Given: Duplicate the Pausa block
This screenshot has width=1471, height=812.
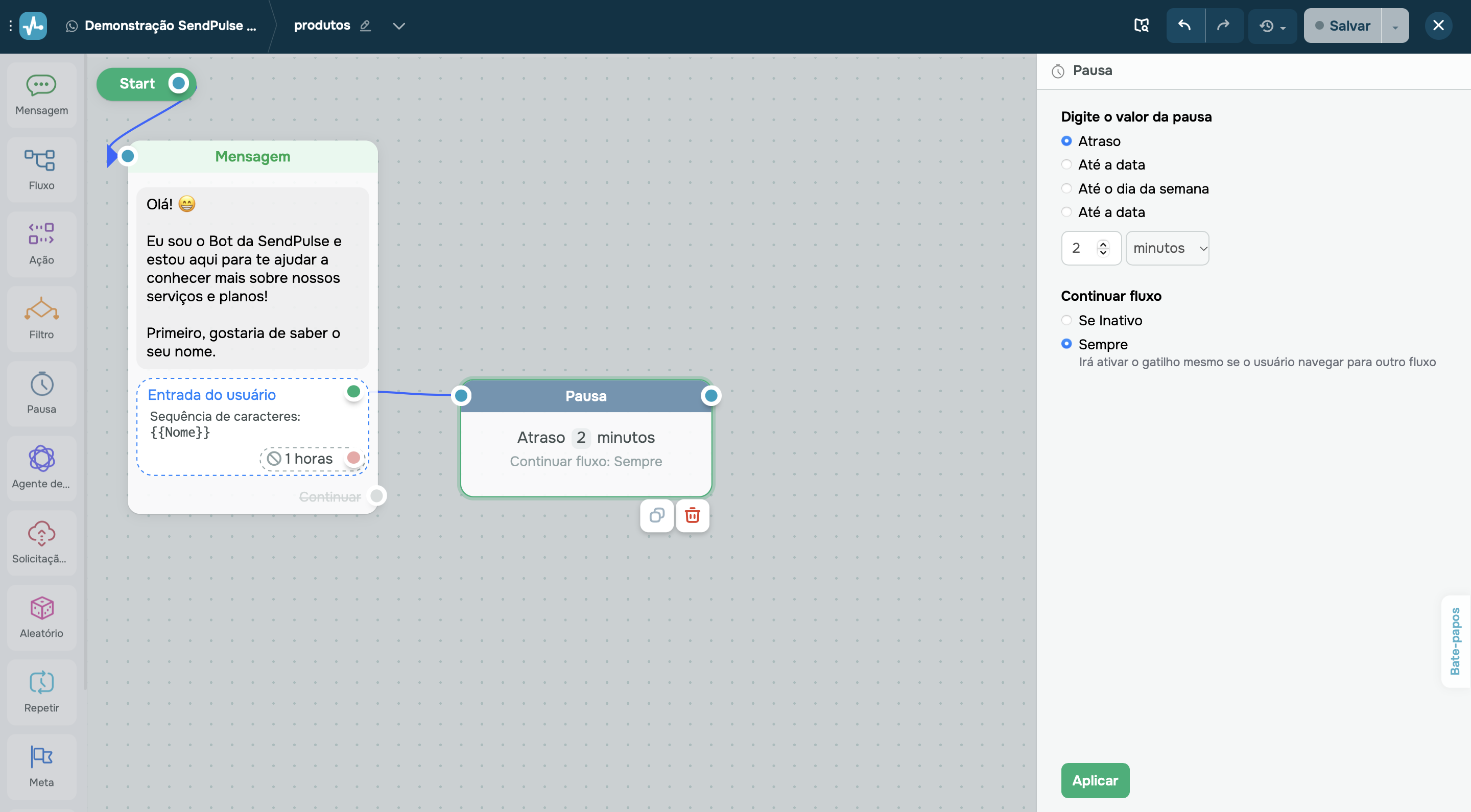Looking at the screenshot, I should (x=657, y=516).
